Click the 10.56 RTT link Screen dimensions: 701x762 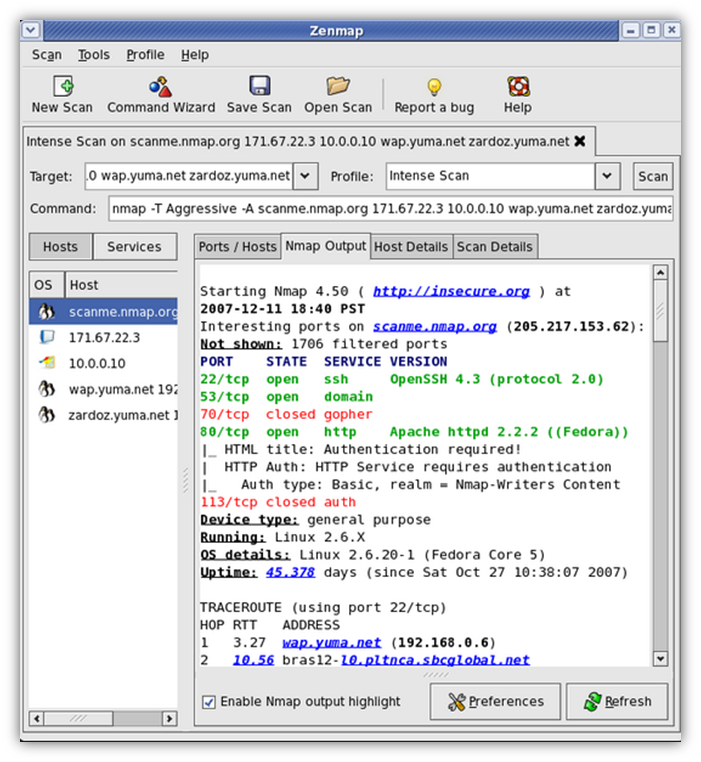(x=253, y=660)
